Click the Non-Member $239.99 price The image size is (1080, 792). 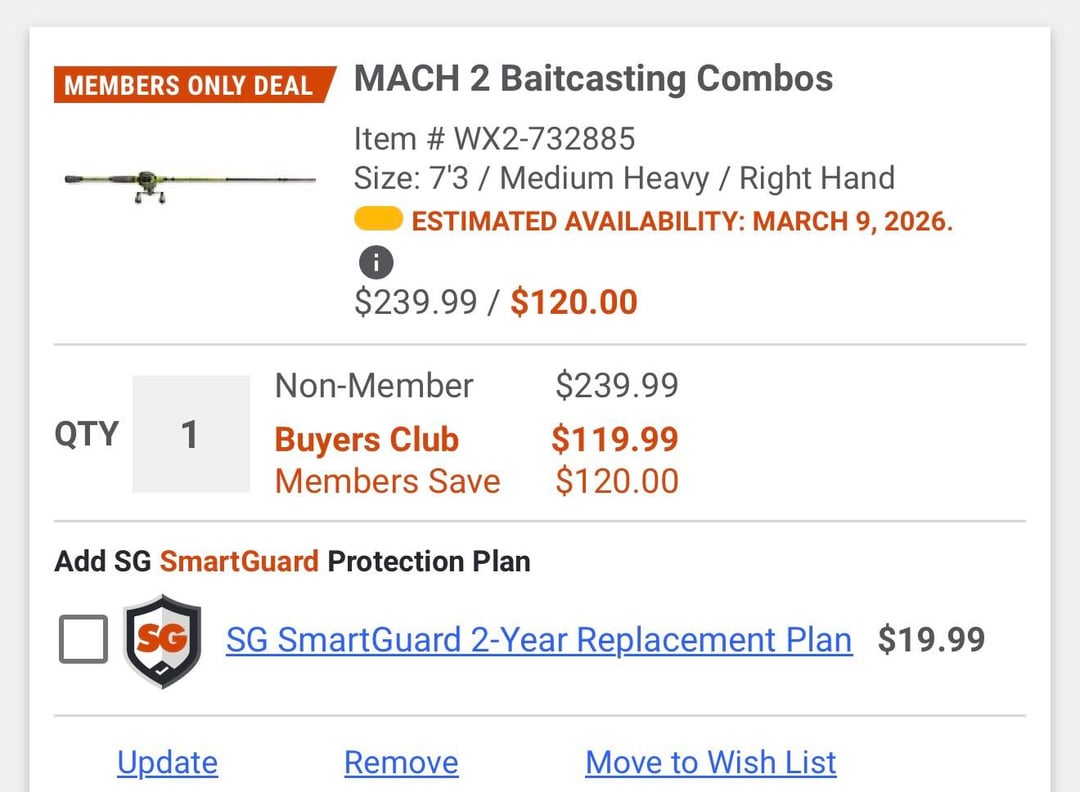point(617,386)
